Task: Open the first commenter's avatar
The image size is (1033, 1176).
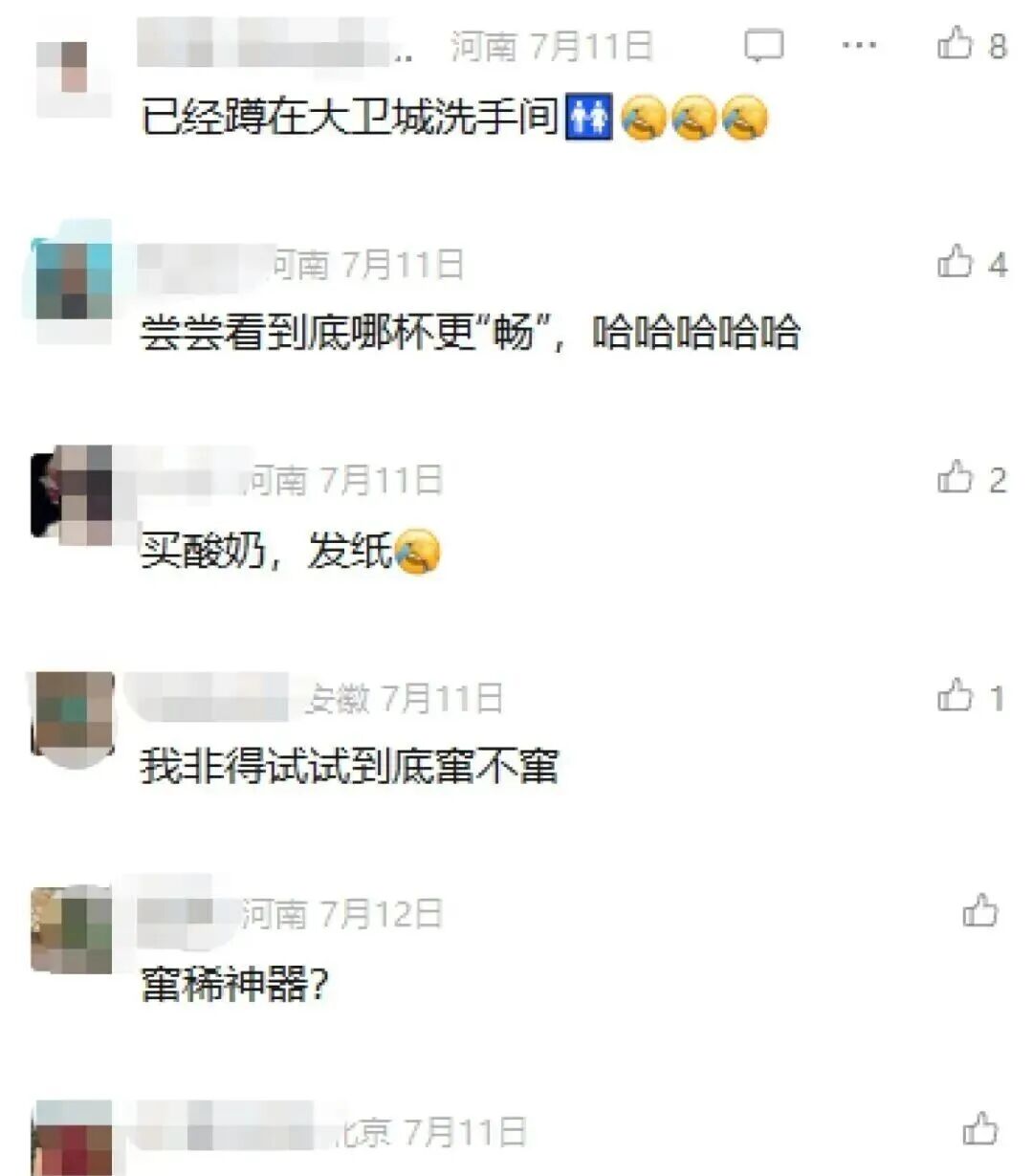Action: [x=73, y=75]
